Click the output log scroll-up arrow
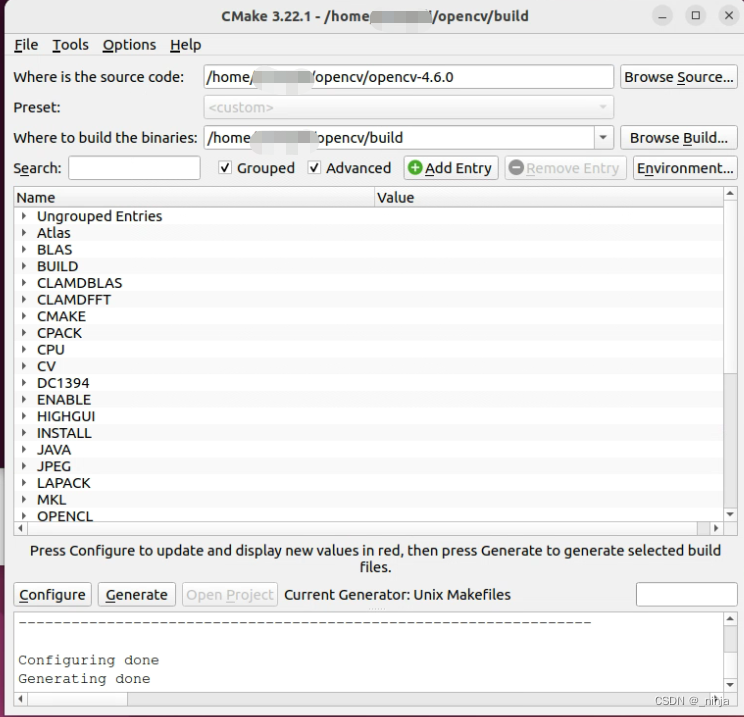 tap(730, 618)
